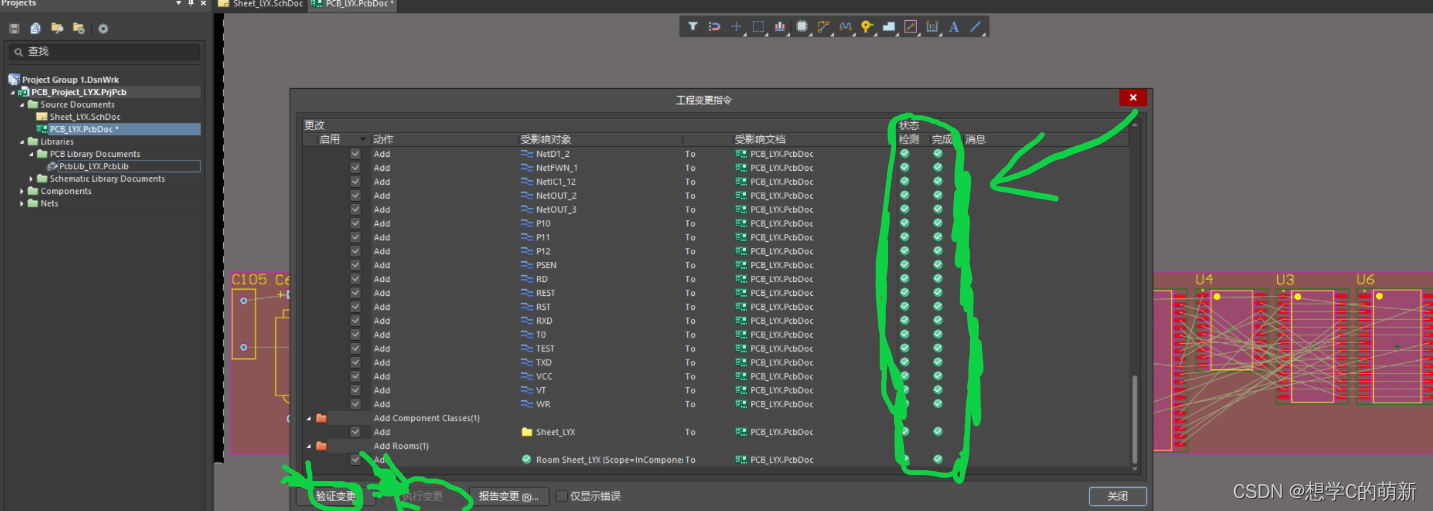Click the 关闭 button
The width and height of the screenshot is (1433, 511).
(x=1117, y=496)
